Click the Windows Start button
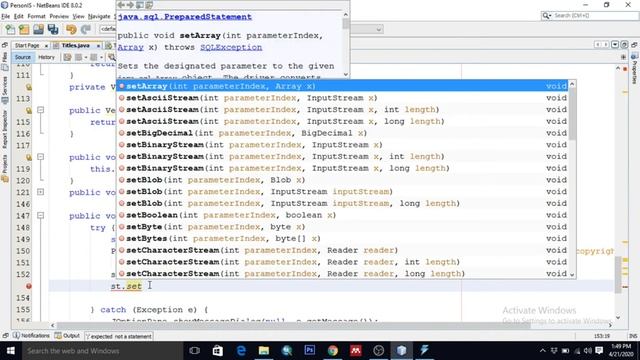640x360 pixels. point(11,351)
